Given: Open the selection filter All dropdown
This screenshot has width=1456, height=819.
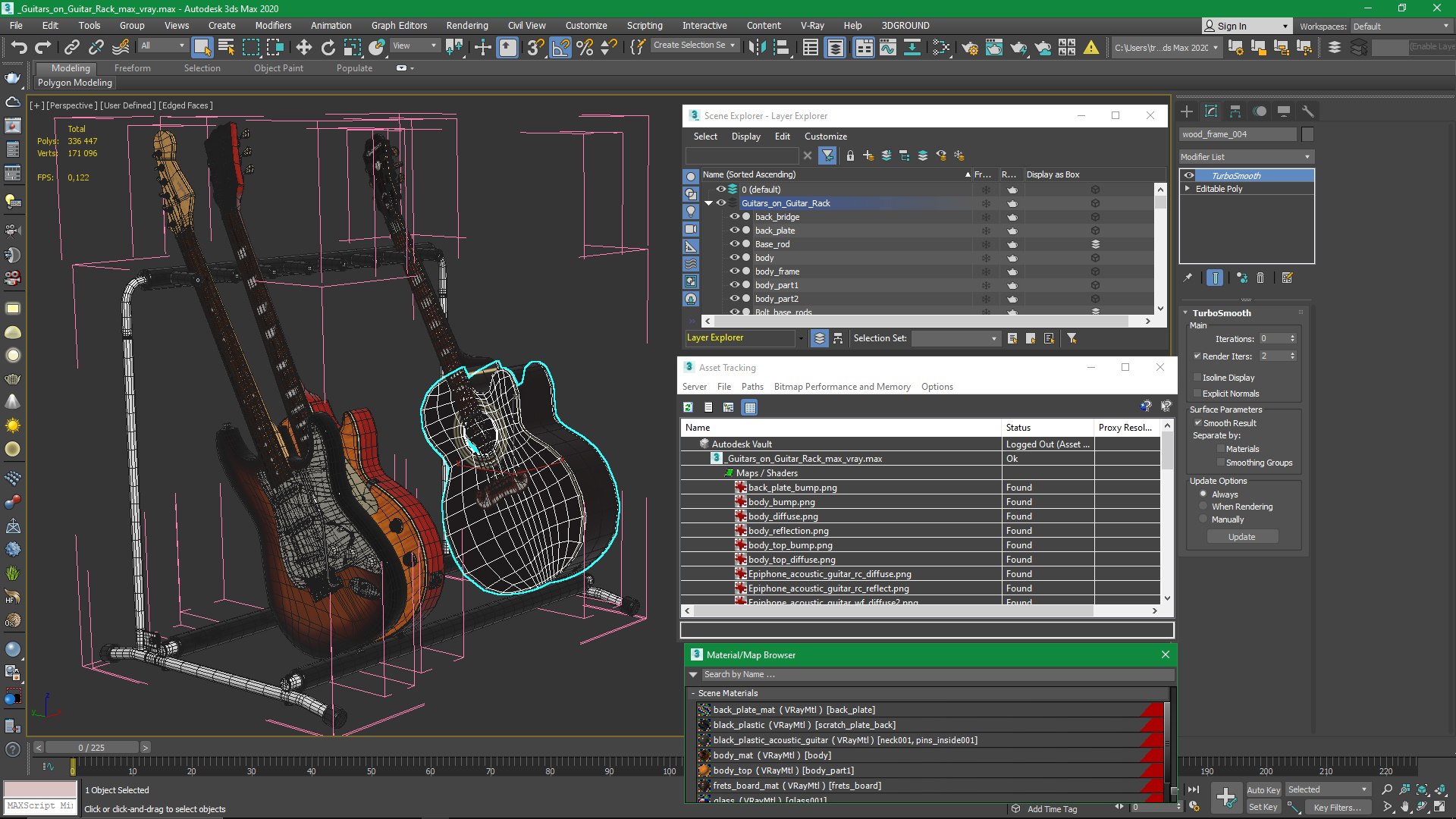Looking at the screenshot, I should click(163, 46).
